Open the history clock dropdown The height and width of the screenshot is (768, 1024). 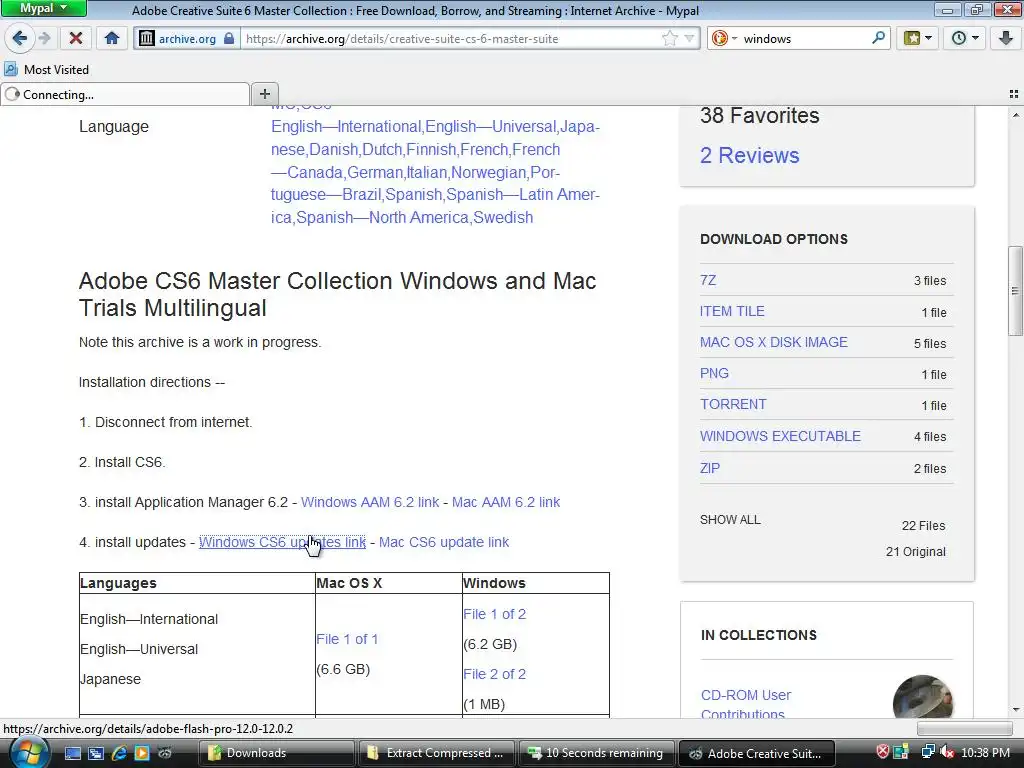point(965,38)
